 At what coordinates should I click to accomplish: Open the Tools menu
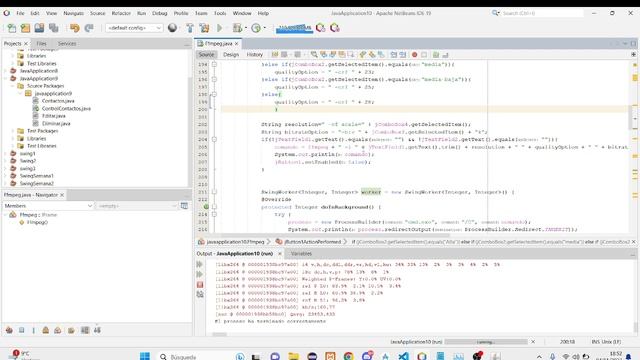point(220,13)
